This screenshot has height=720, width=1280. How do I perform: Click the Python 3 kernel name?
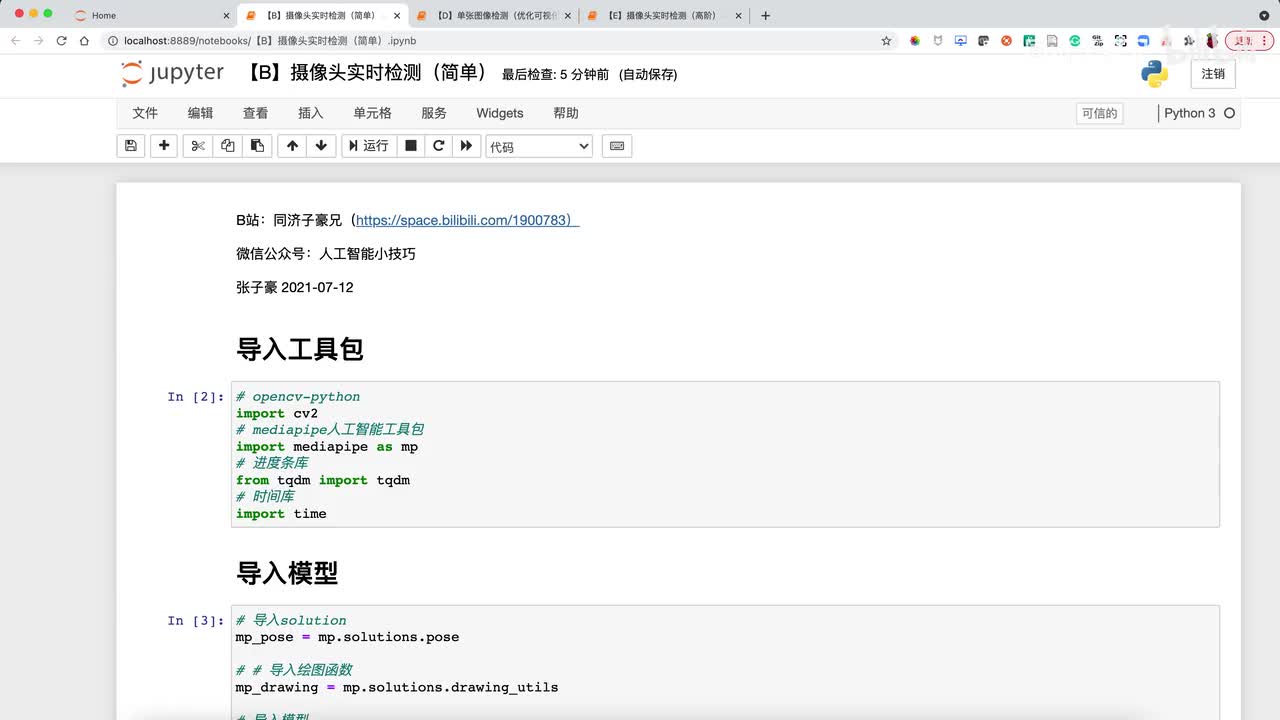(1190, 113)
